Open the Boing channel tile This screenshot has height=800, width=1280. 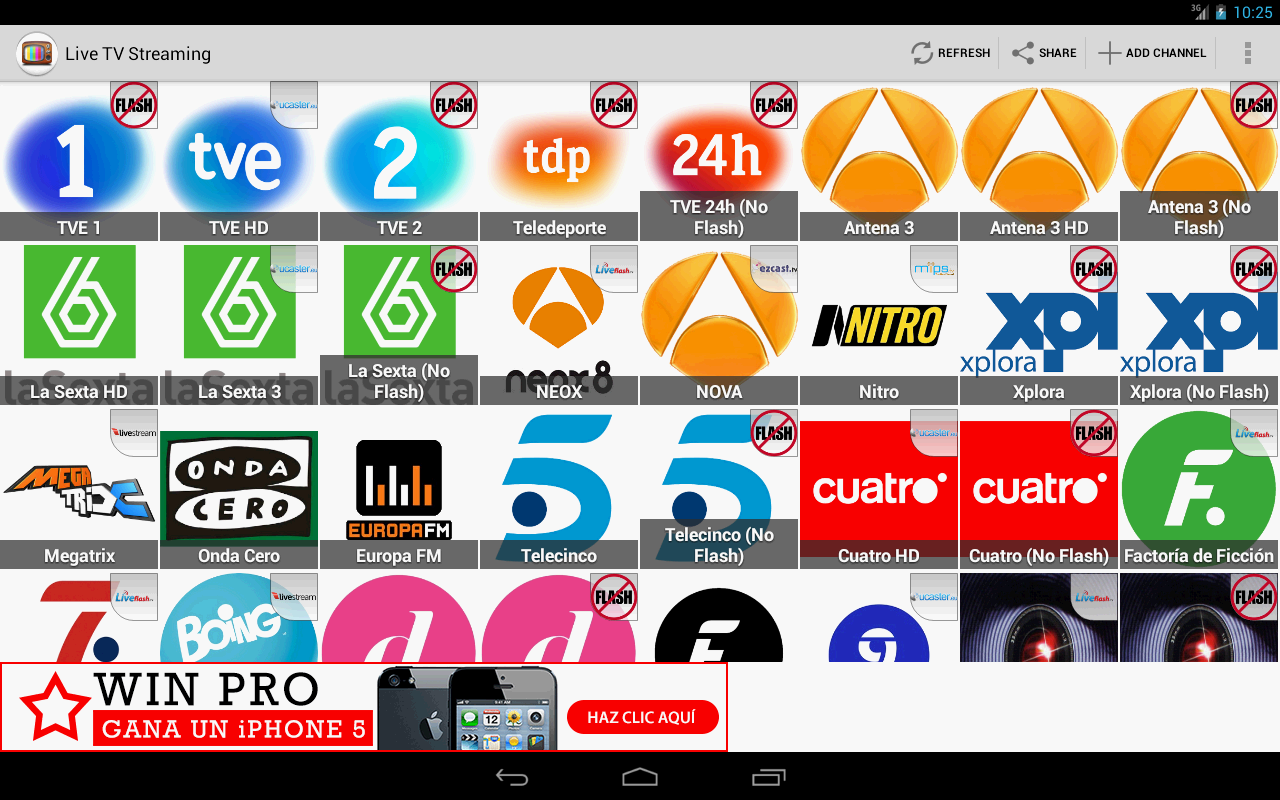239,618
